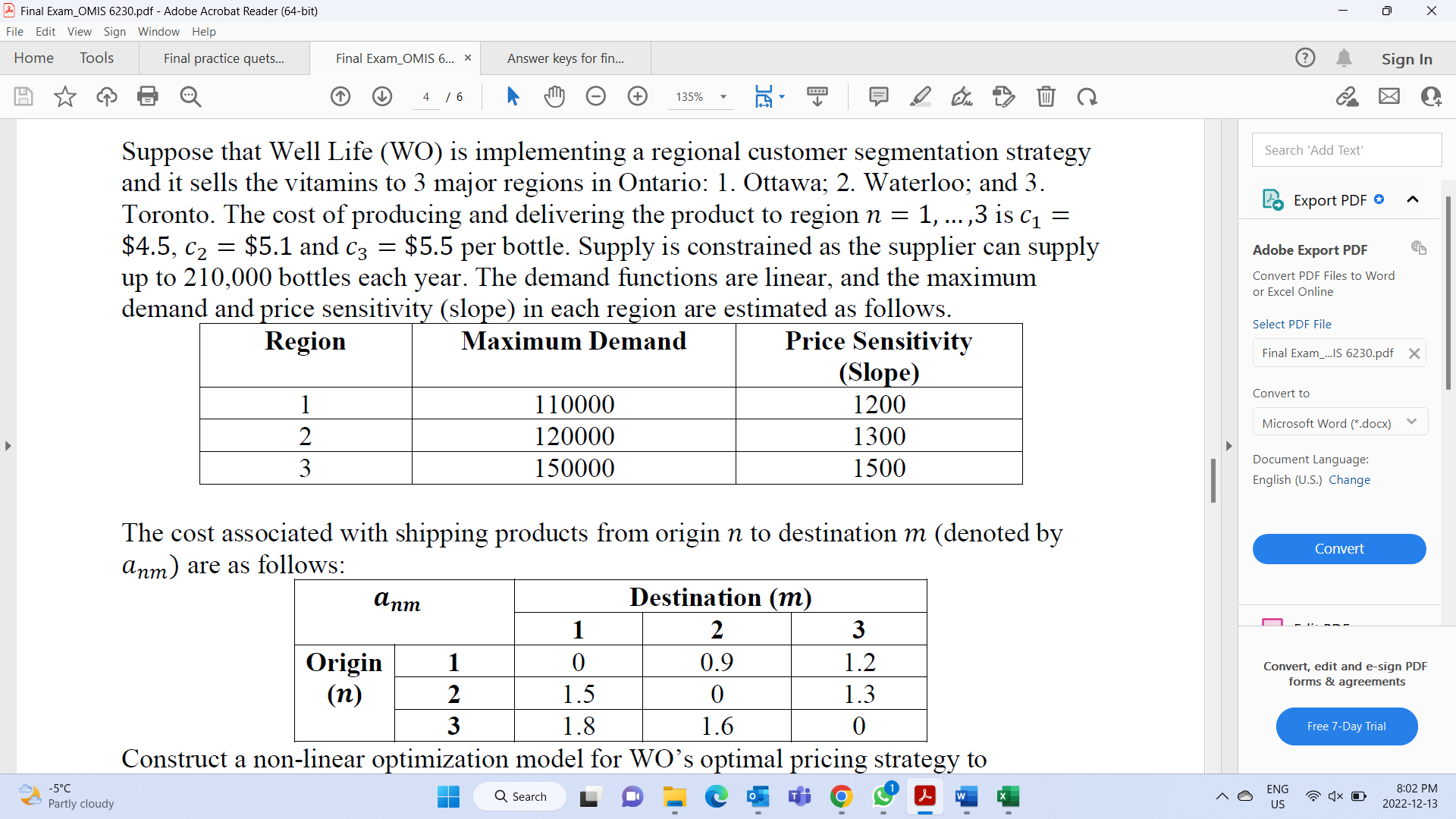Click the Print document icon
Viewport: 1456px width, 819px height.
click(148, 96)
